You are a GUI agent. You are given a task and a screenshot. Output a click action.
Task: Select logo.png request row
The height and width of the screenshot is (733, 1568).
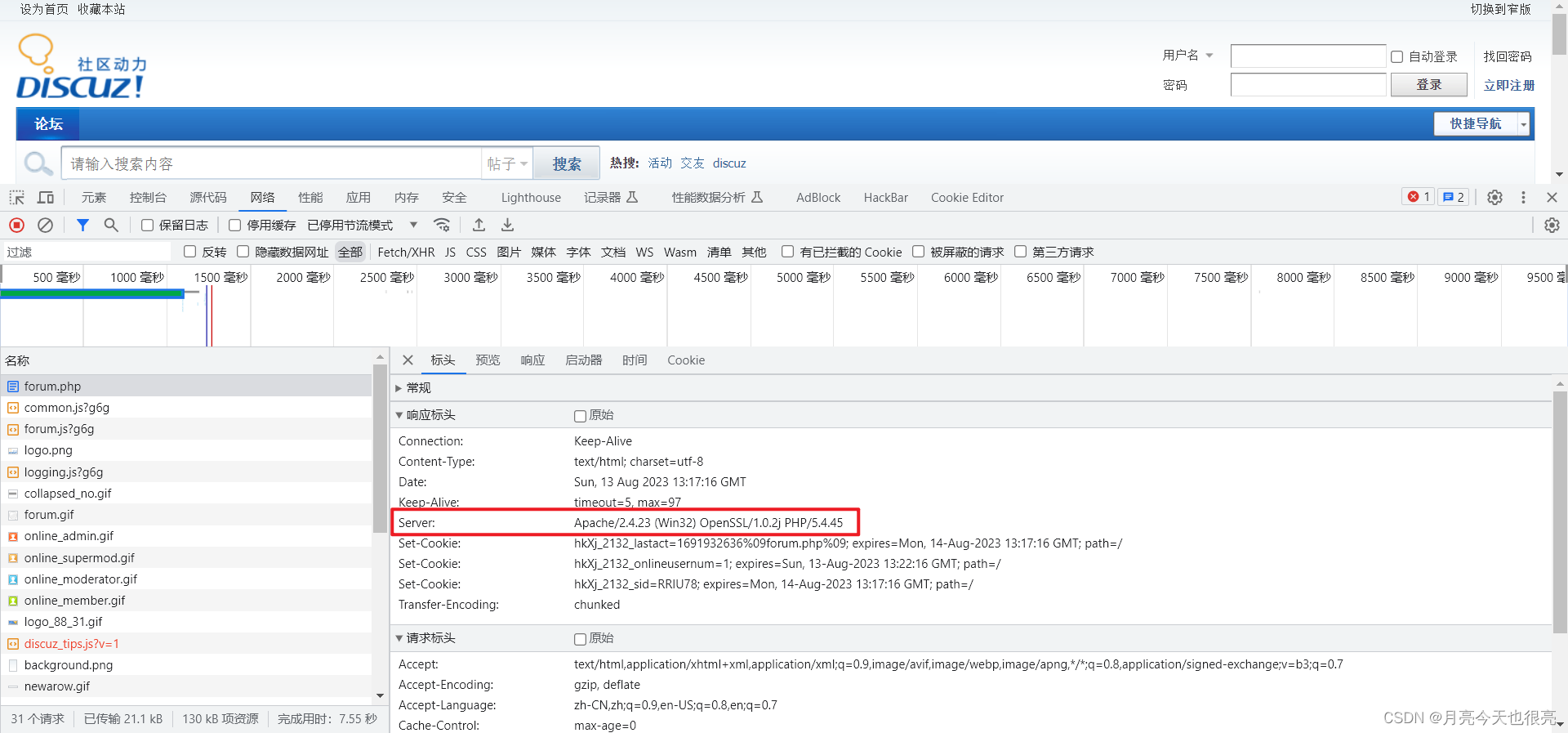[x=186, y=450]
